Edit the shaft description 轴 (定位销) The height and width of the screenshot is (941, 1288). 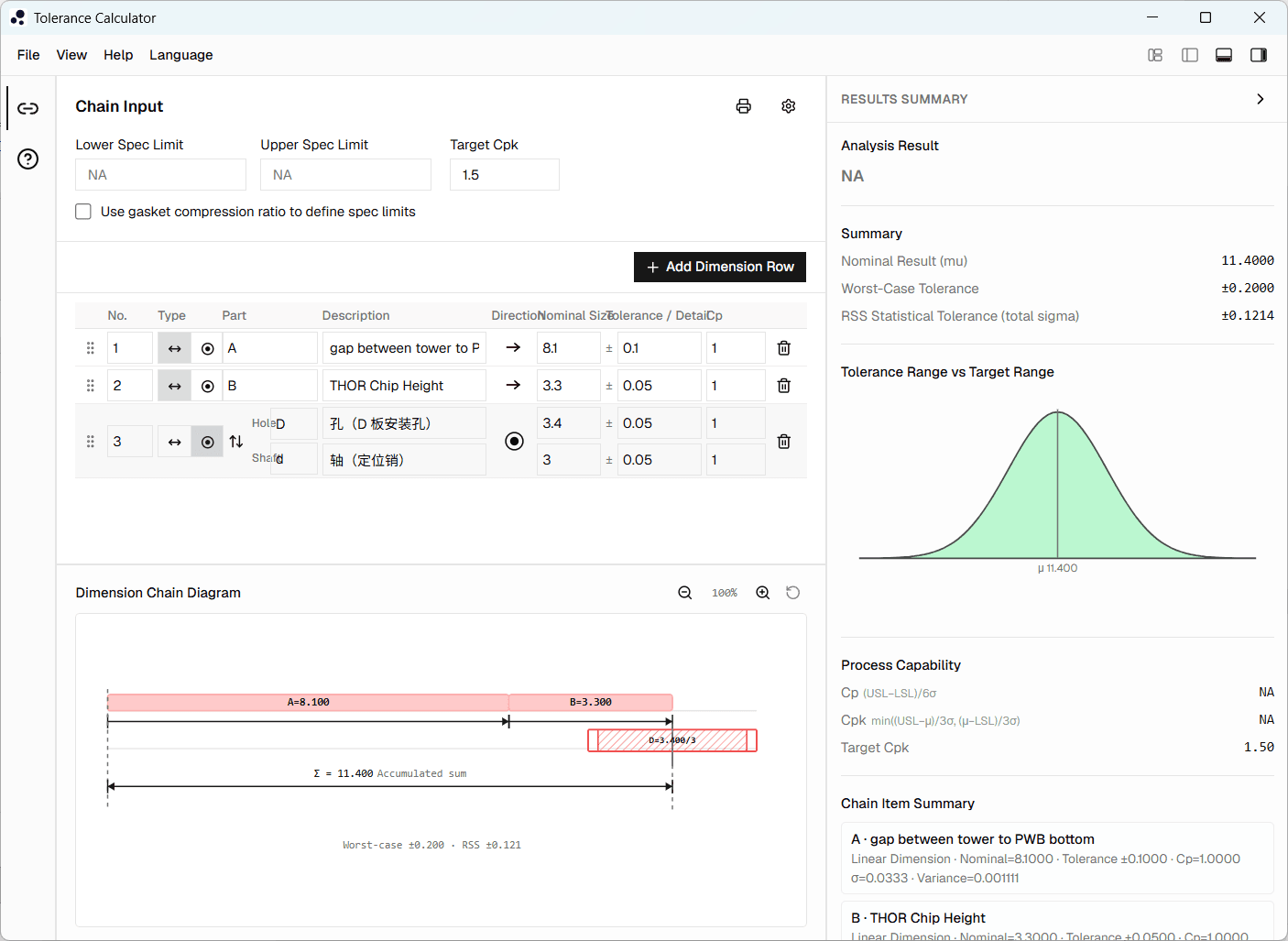pos(404,460)
